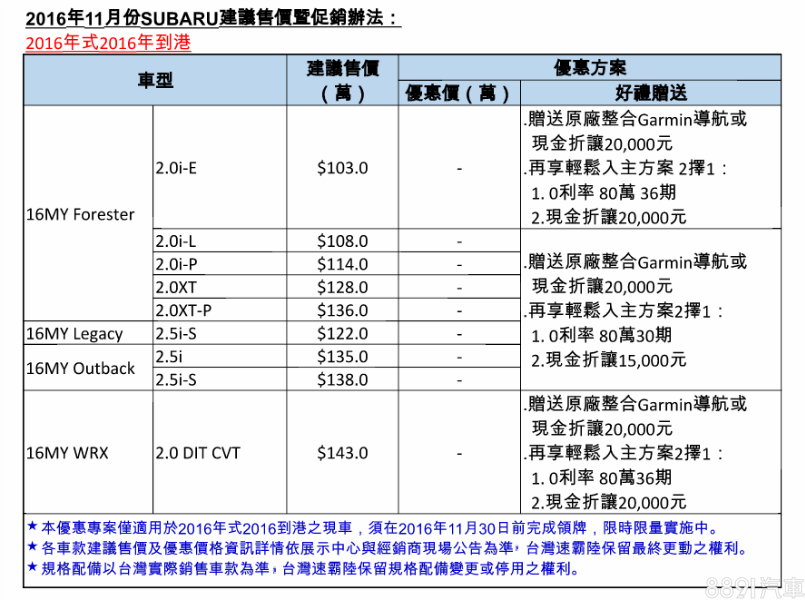Select the "$135.0" price
Screen dimensions: 805x600
pyautogui.click(x=342, y=356)
